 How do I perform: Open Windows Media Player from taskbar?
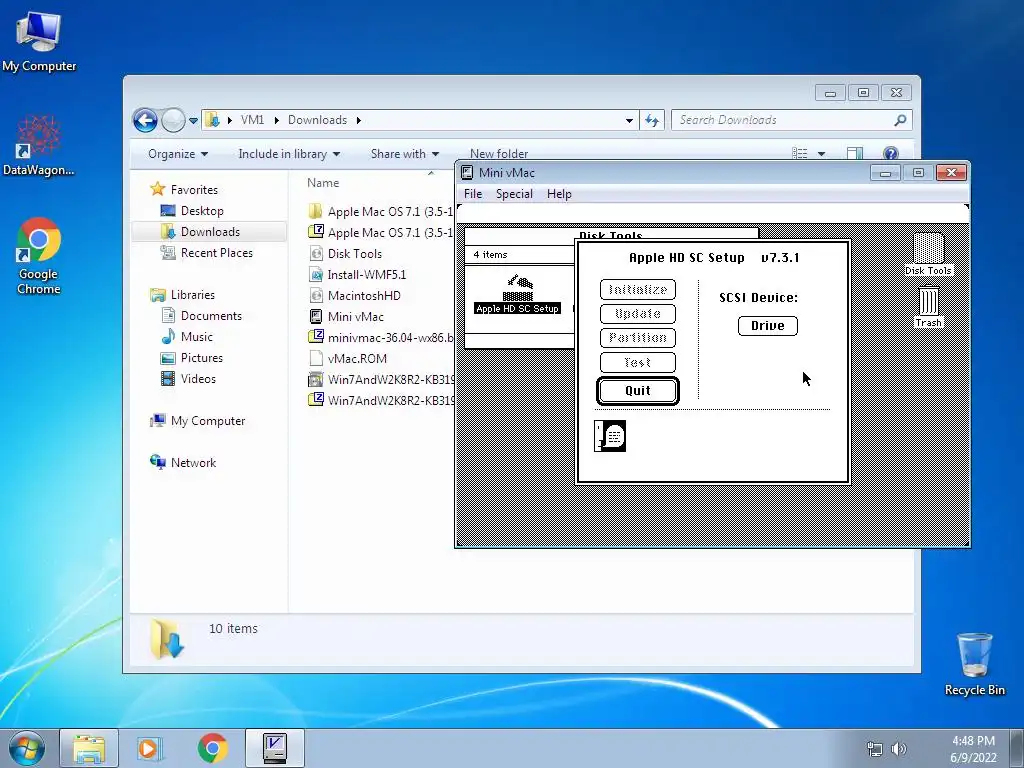point(150,748)
